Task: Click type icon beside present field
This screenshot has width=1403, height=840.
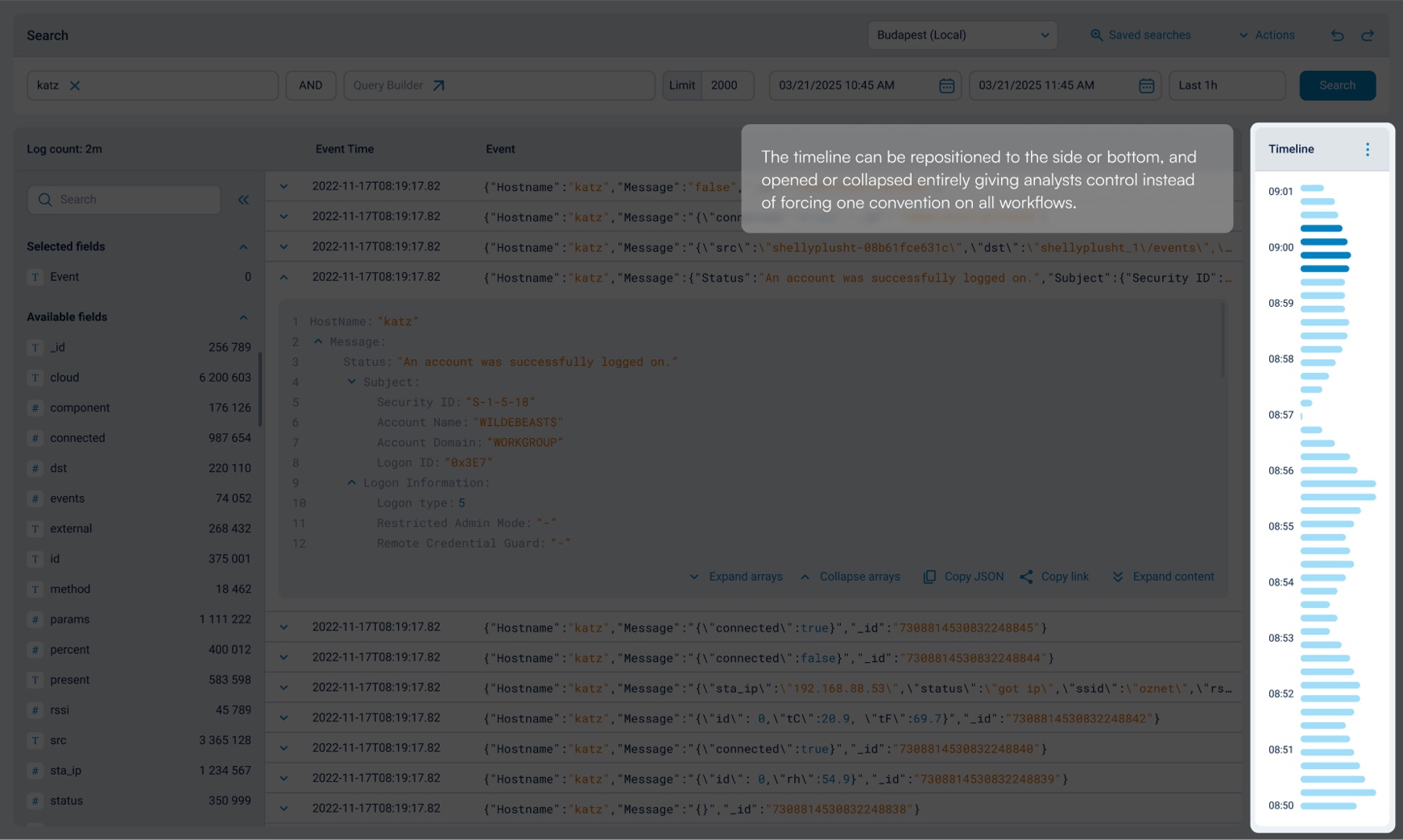Action: pos(35,681)
